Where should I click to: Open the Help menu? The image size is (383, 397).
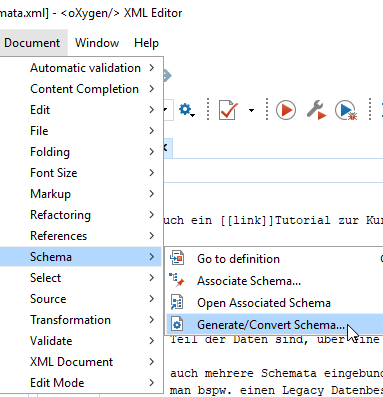point(146,43)
